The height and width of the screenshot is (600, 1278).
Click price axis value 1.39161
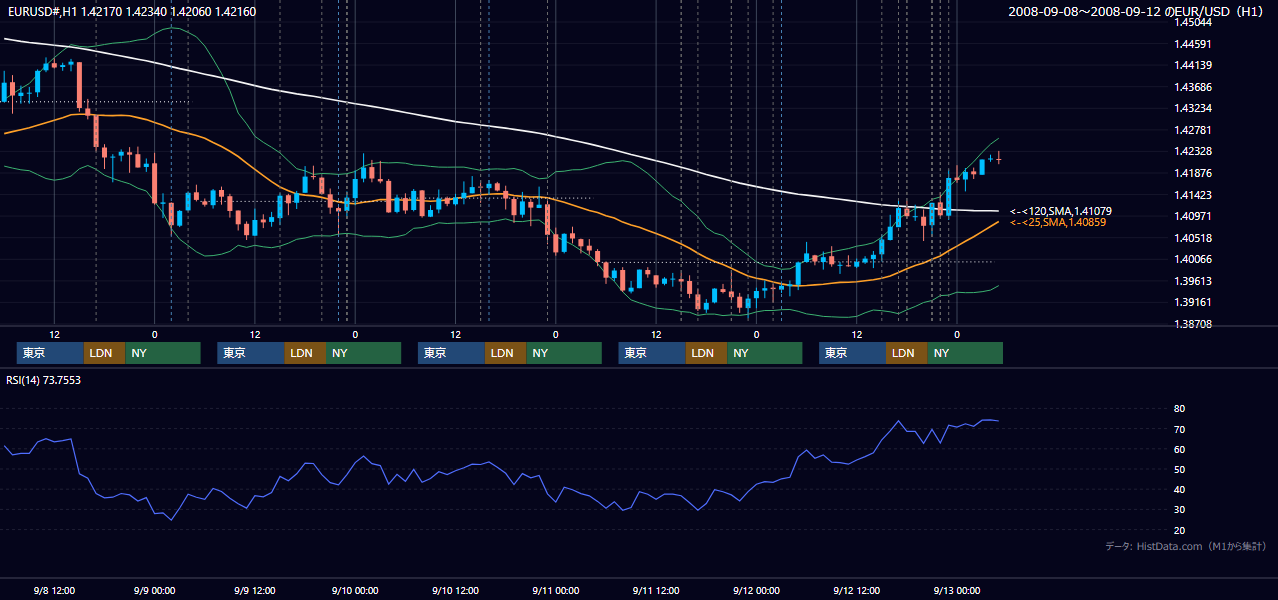tap(1193, 302)
